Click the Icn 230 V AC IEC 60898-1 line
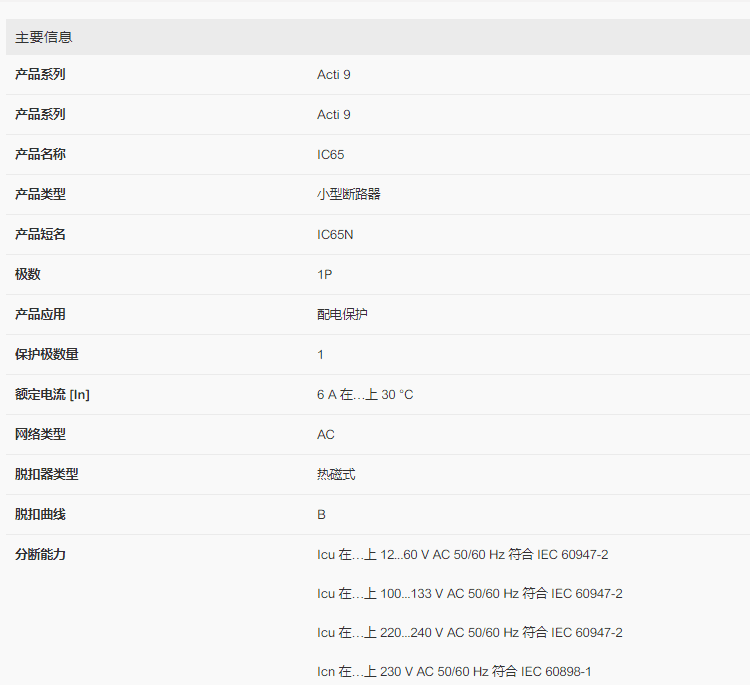Image resolution: width=750 pixels, height=685 pixels. pos(454,672)
